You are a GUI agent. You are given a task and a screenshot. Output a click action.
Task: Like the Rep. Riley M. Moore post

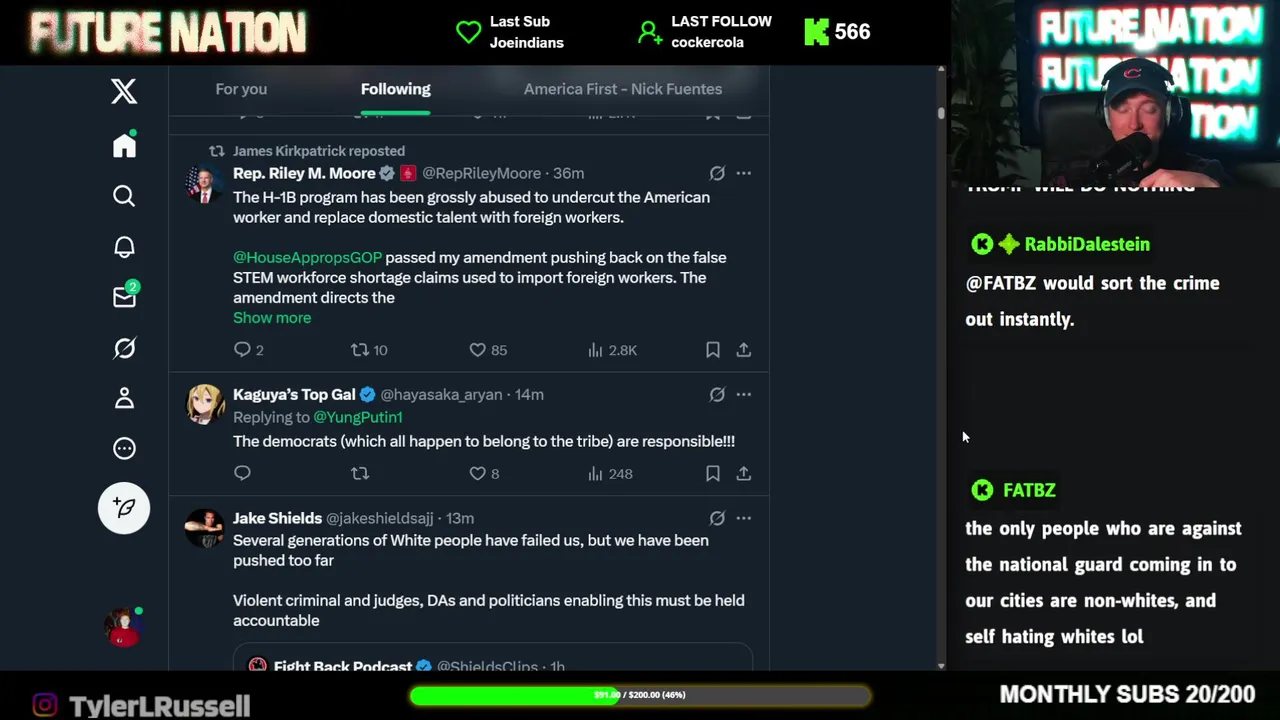478,350
